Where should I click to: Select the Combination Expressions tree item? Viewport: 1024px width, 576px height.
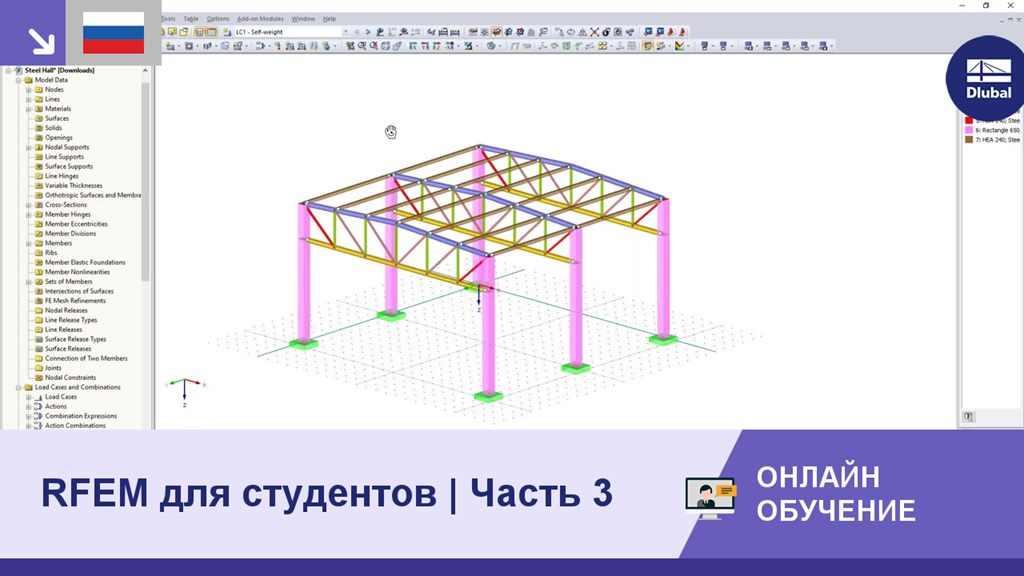click(x=81, y=416)
